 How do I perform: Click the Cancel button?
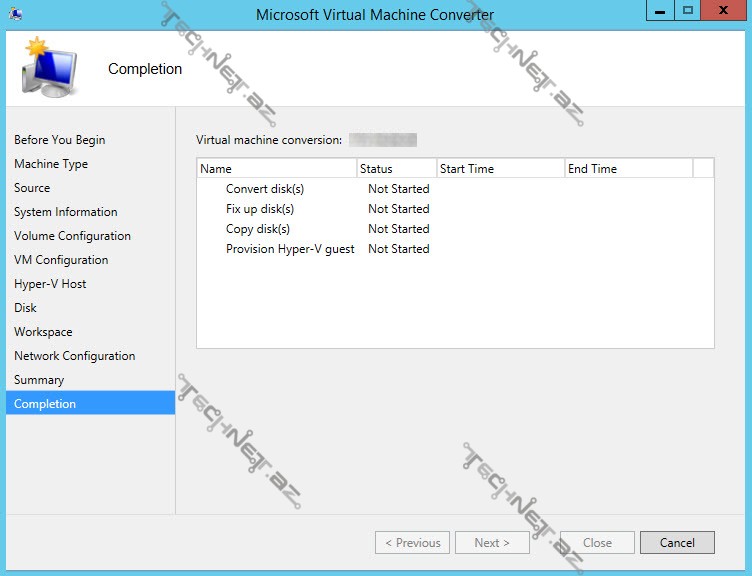pyautogui.click(x=677, y=542)
